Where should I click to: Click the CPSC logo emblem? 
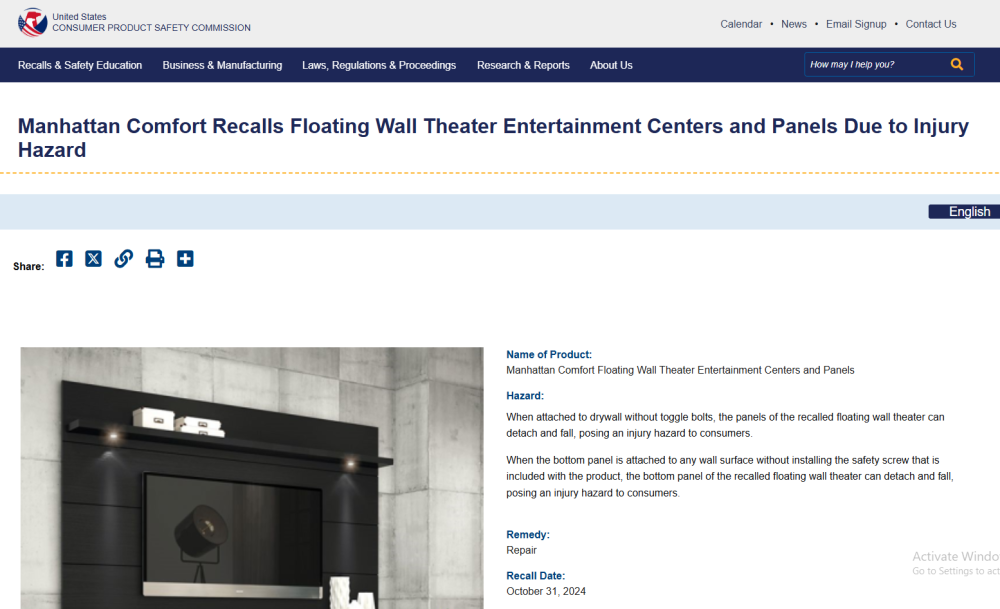point(32,22)
